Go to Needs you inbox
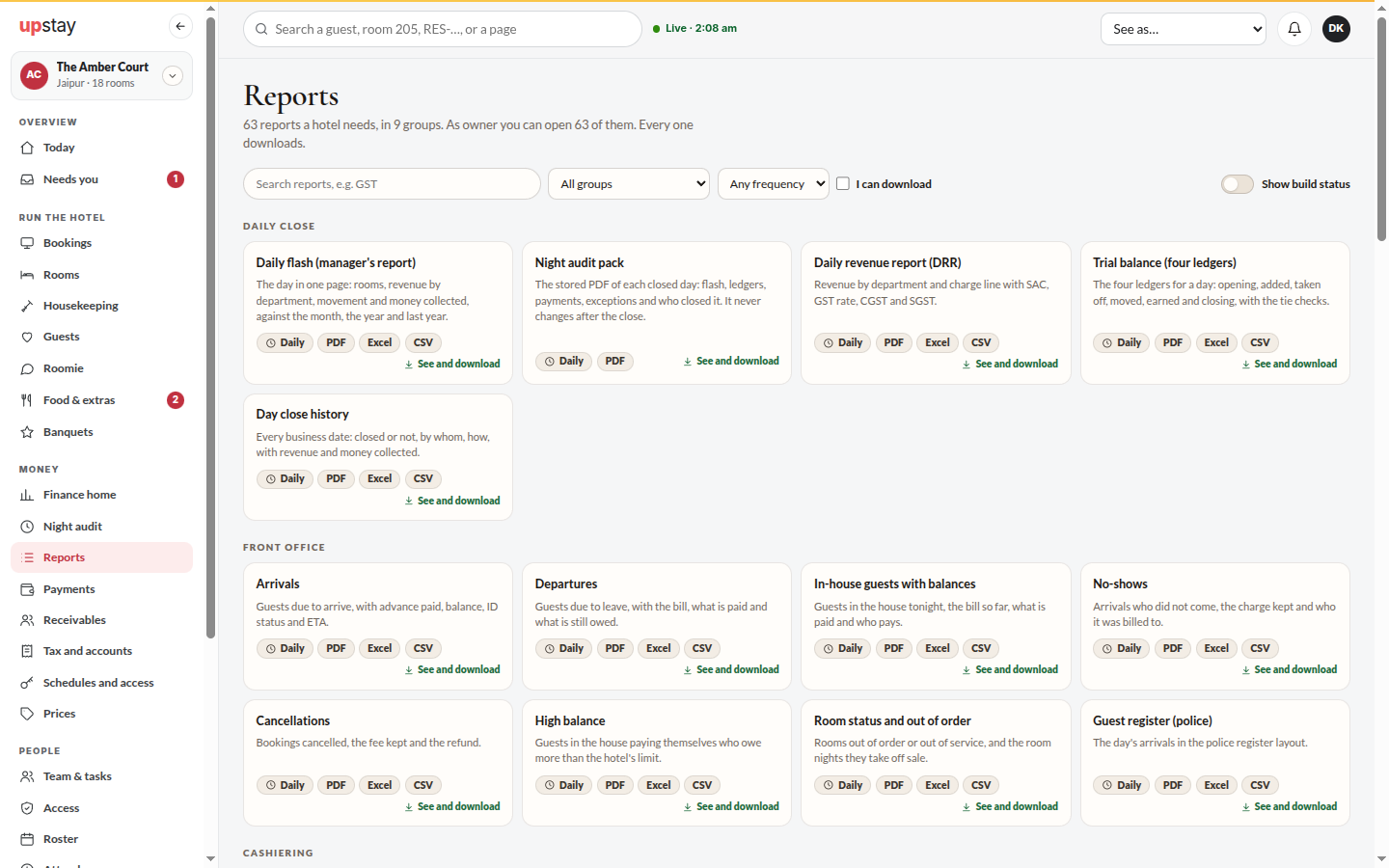The image size is (1389, 868). click(101, 179)
